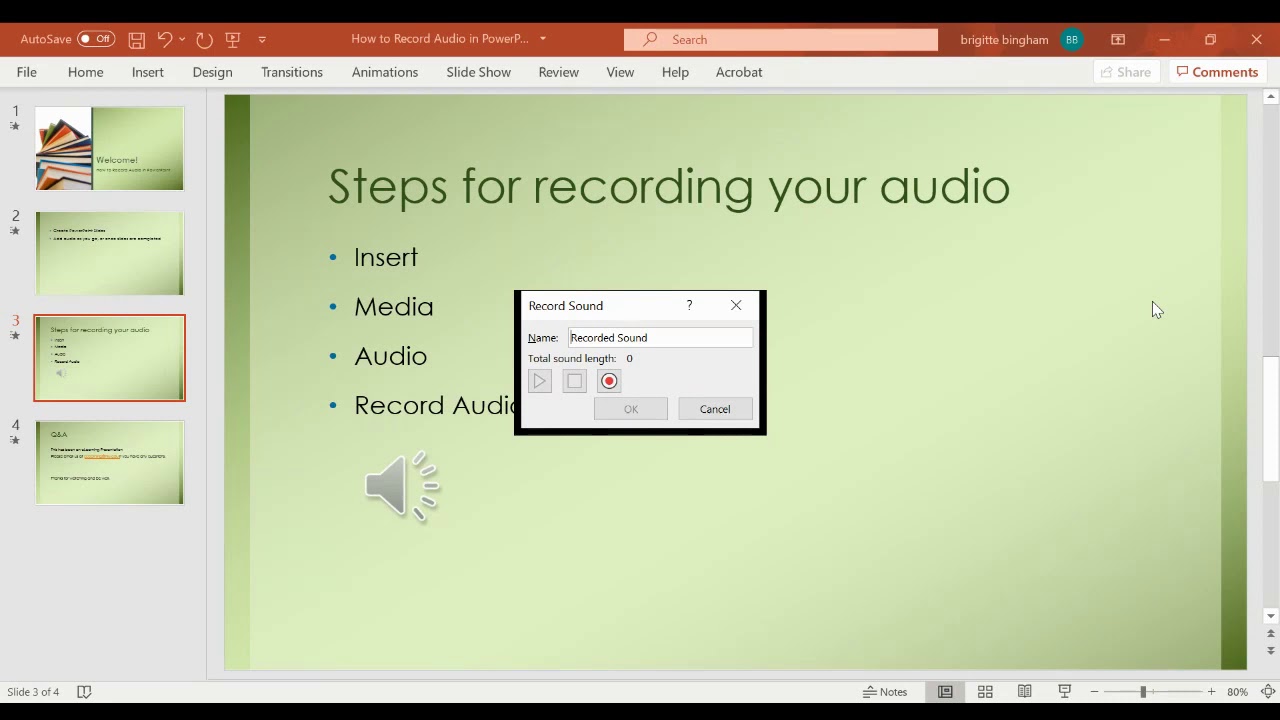Click the Save icon in title bar
Viewport: 1280px width, 720px height.
137,40
